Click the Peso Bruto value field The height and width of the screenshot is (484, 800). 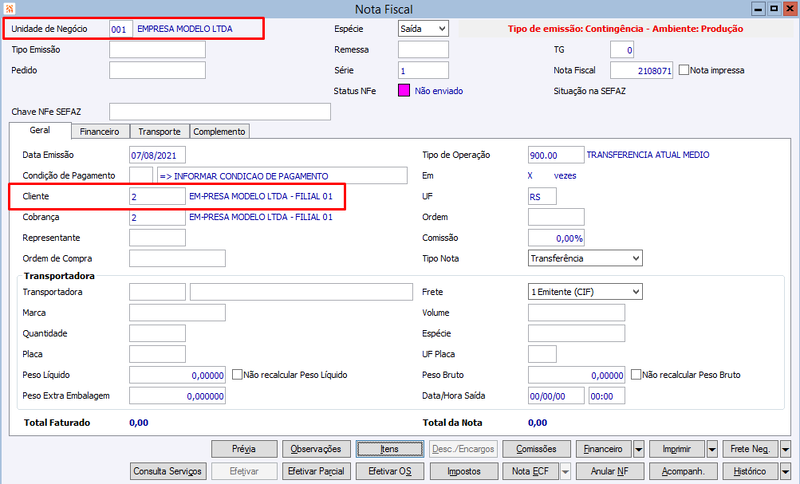[576, 375]
